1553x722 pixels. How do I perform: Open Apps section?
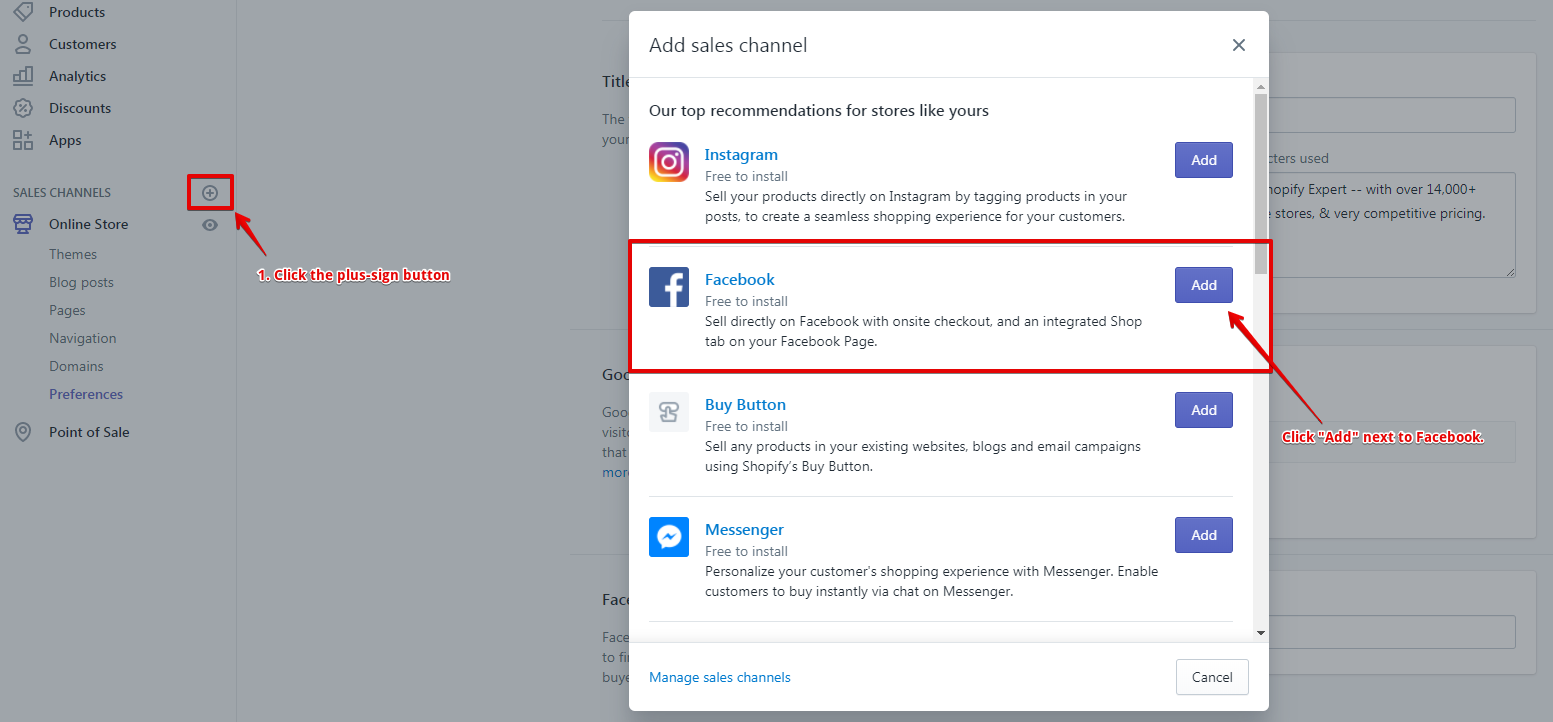[65, 140]
